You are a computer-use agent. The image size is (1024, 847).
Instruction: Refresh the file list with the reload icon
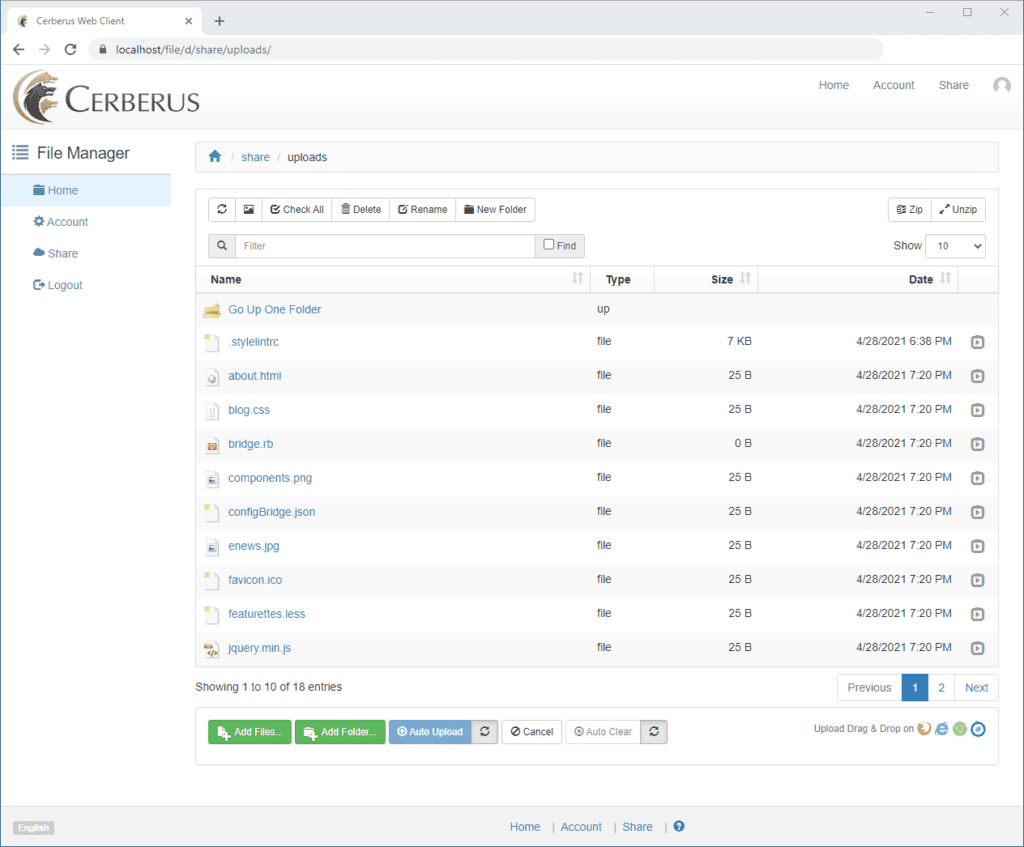(x=221, y=209)
